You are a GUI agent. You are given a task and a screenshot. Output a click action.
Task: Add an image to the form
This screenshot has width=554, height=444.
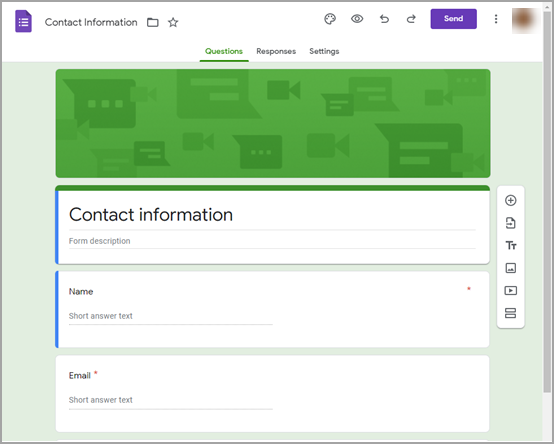tap(511, 268)
